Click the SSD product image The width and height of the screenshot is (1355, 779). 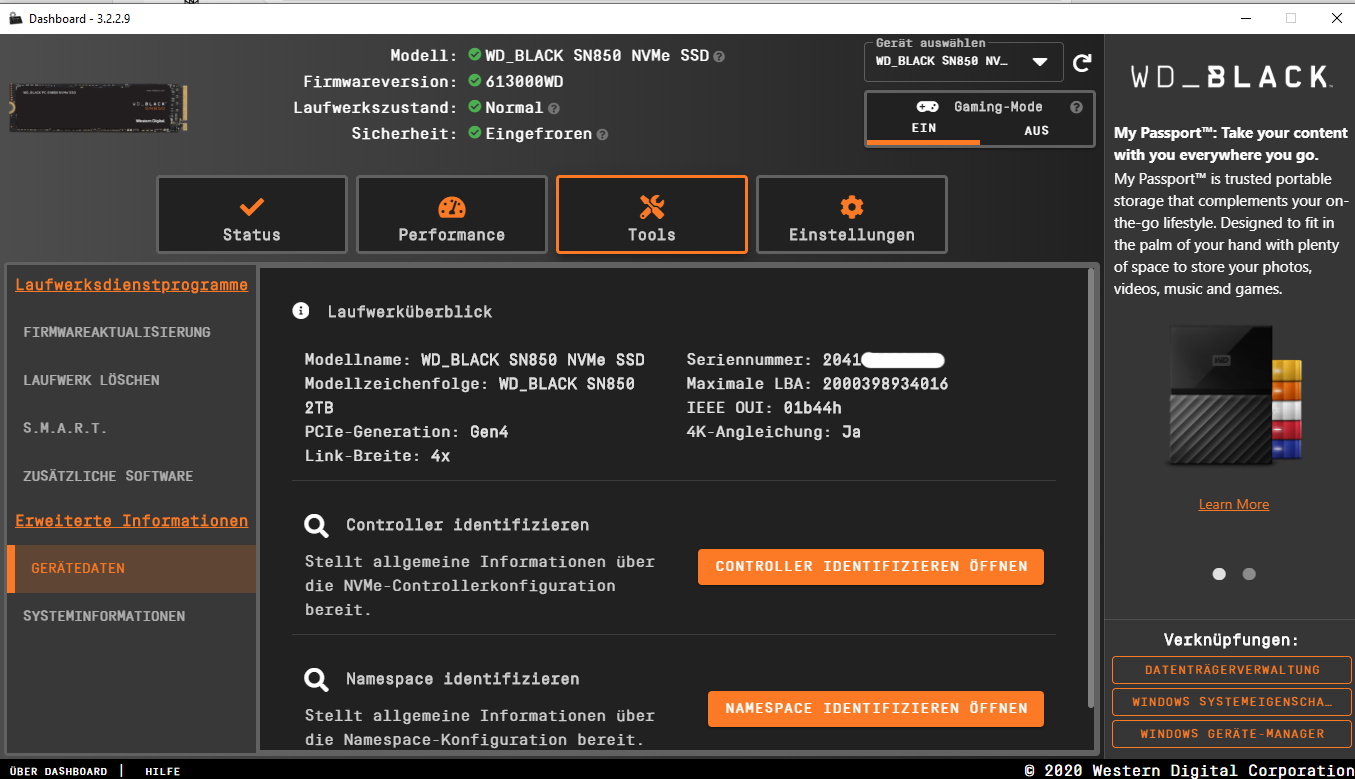(x=99, y=108)
